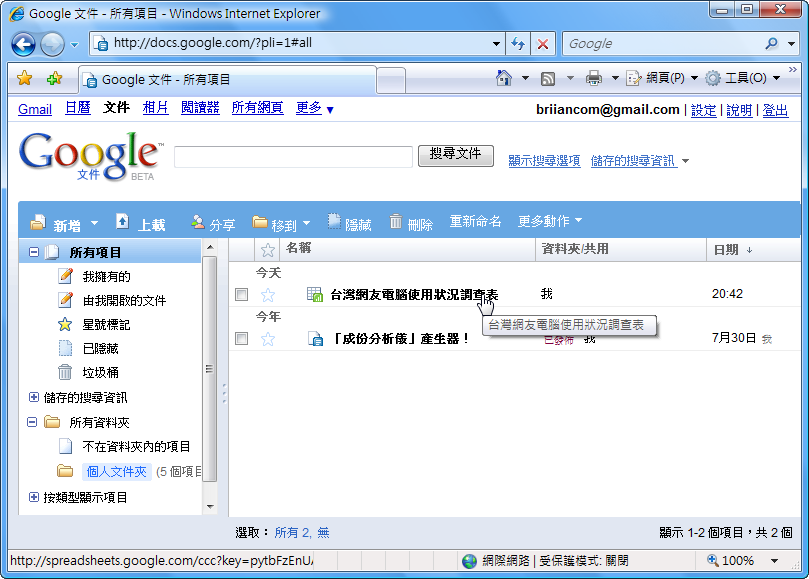
Task: Click the document search input field
Action: (x=294, y=156)
